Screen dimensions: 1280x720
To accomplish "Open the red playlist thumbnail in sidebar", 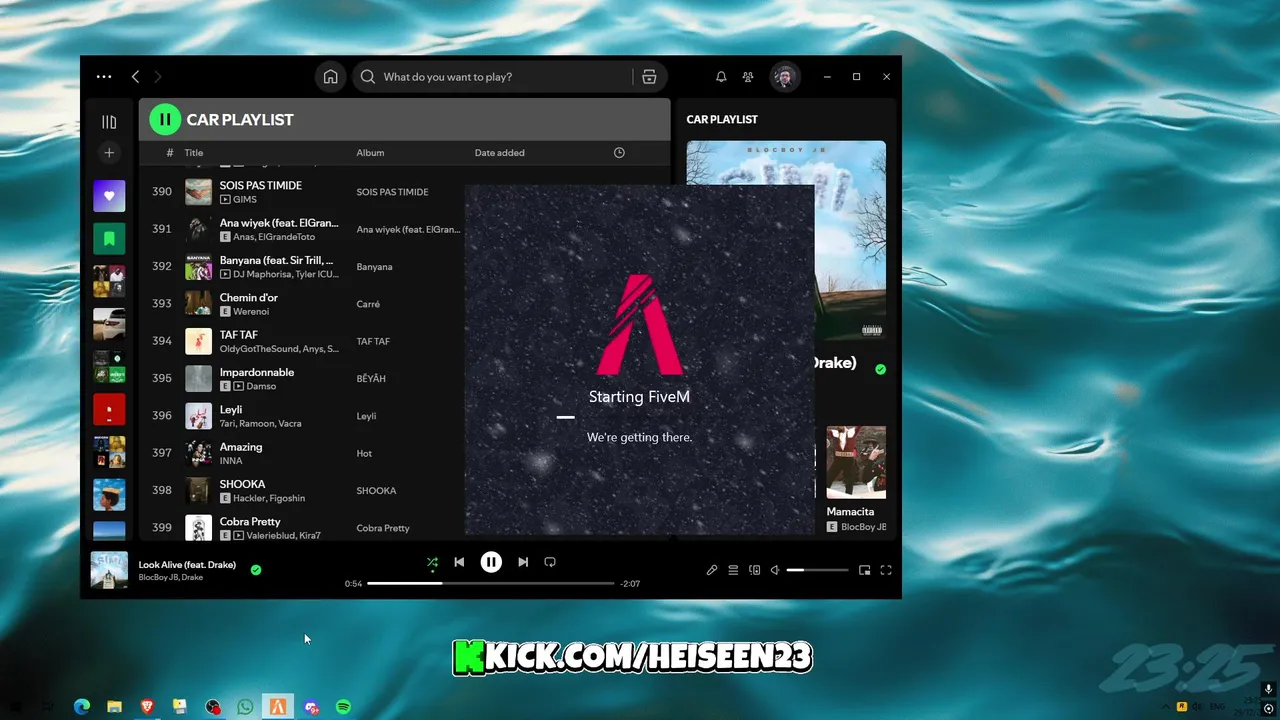I will coord(109,409).
